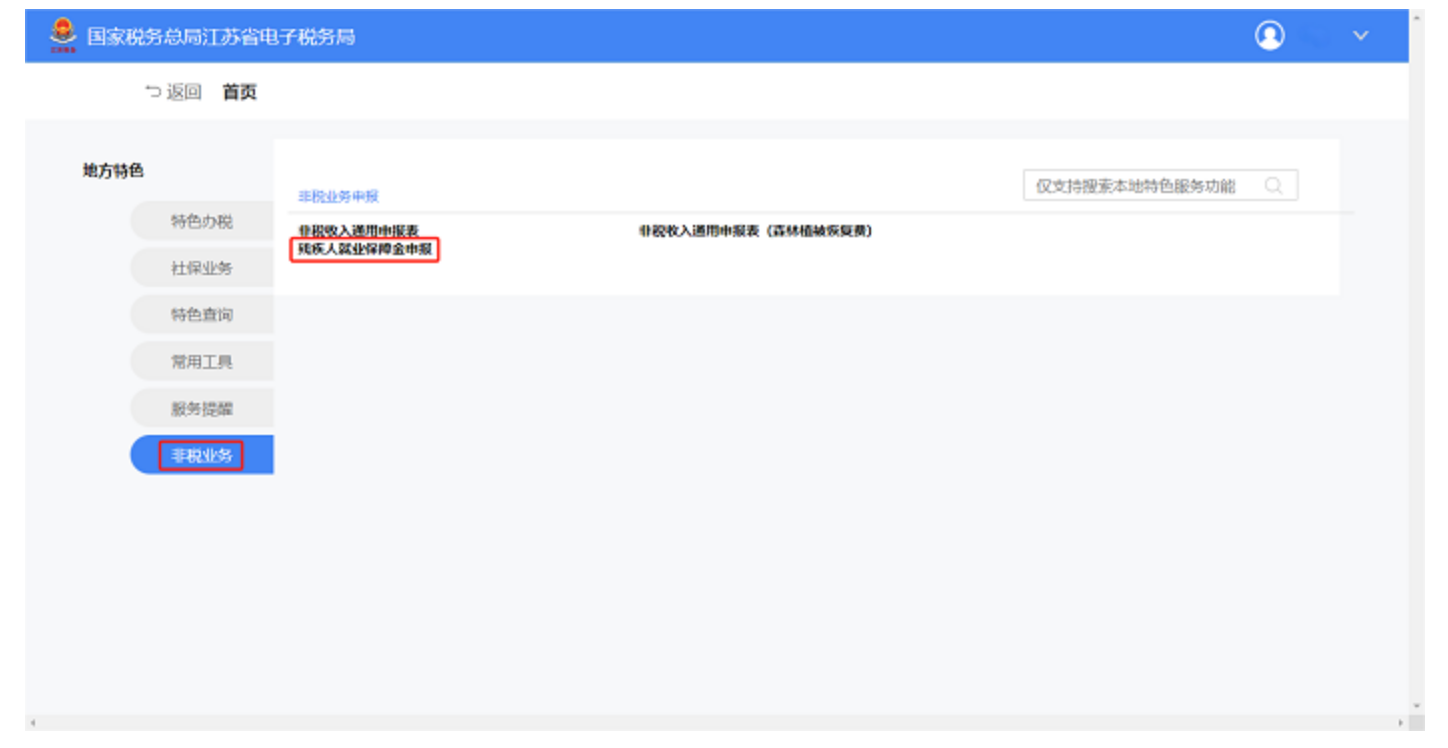Click the 地方特色 heading text
The image size is (1448, 748).
pos(113,171)
